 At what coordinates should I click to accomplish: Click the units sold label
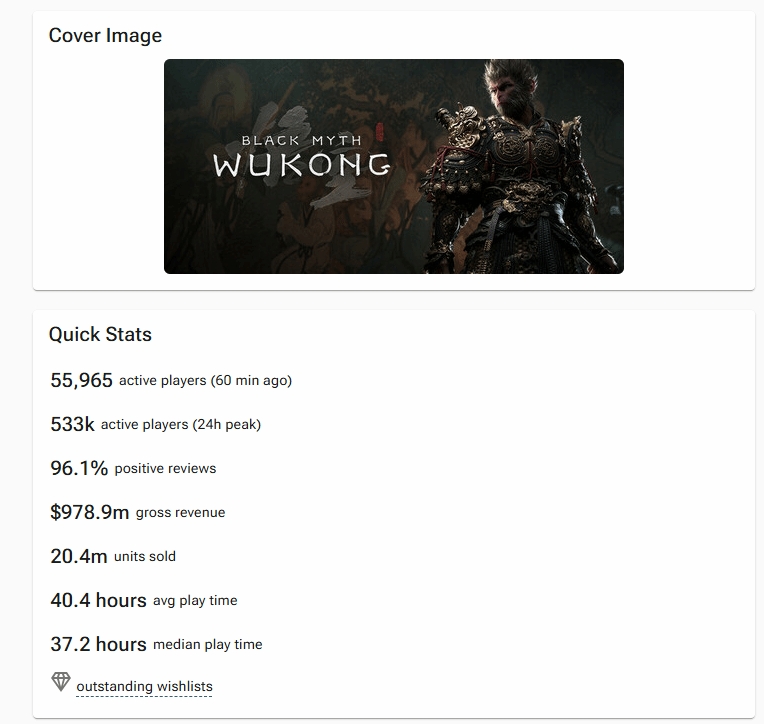144,556
